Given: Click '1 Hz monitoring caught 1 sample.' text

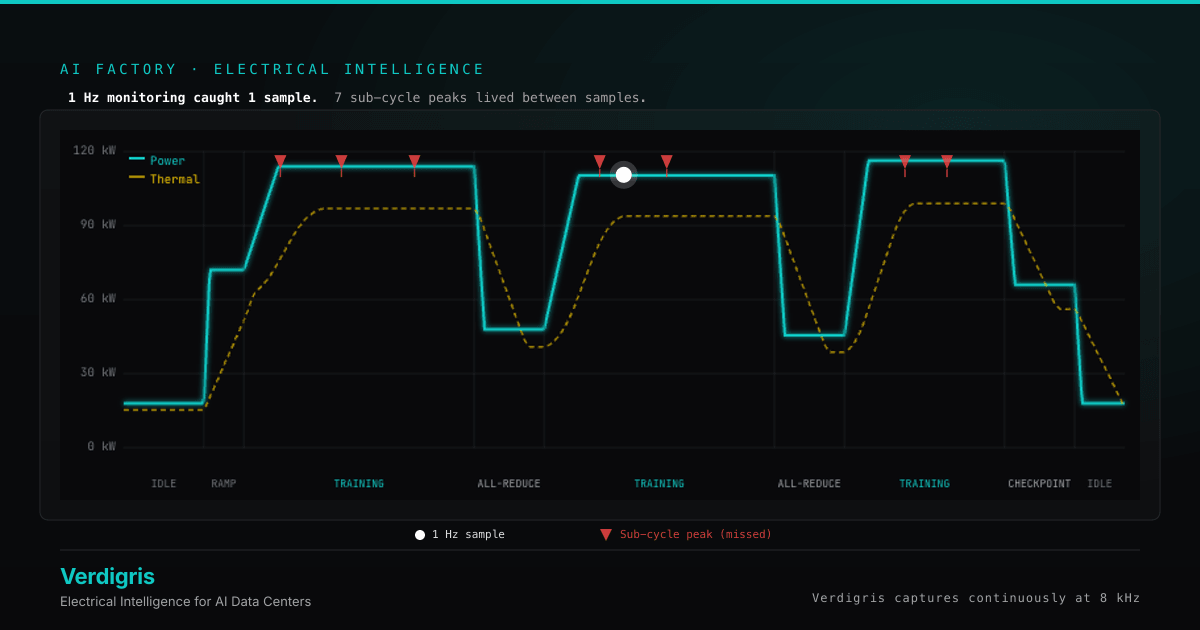Looking at the screenshot, I should [193, 98].
